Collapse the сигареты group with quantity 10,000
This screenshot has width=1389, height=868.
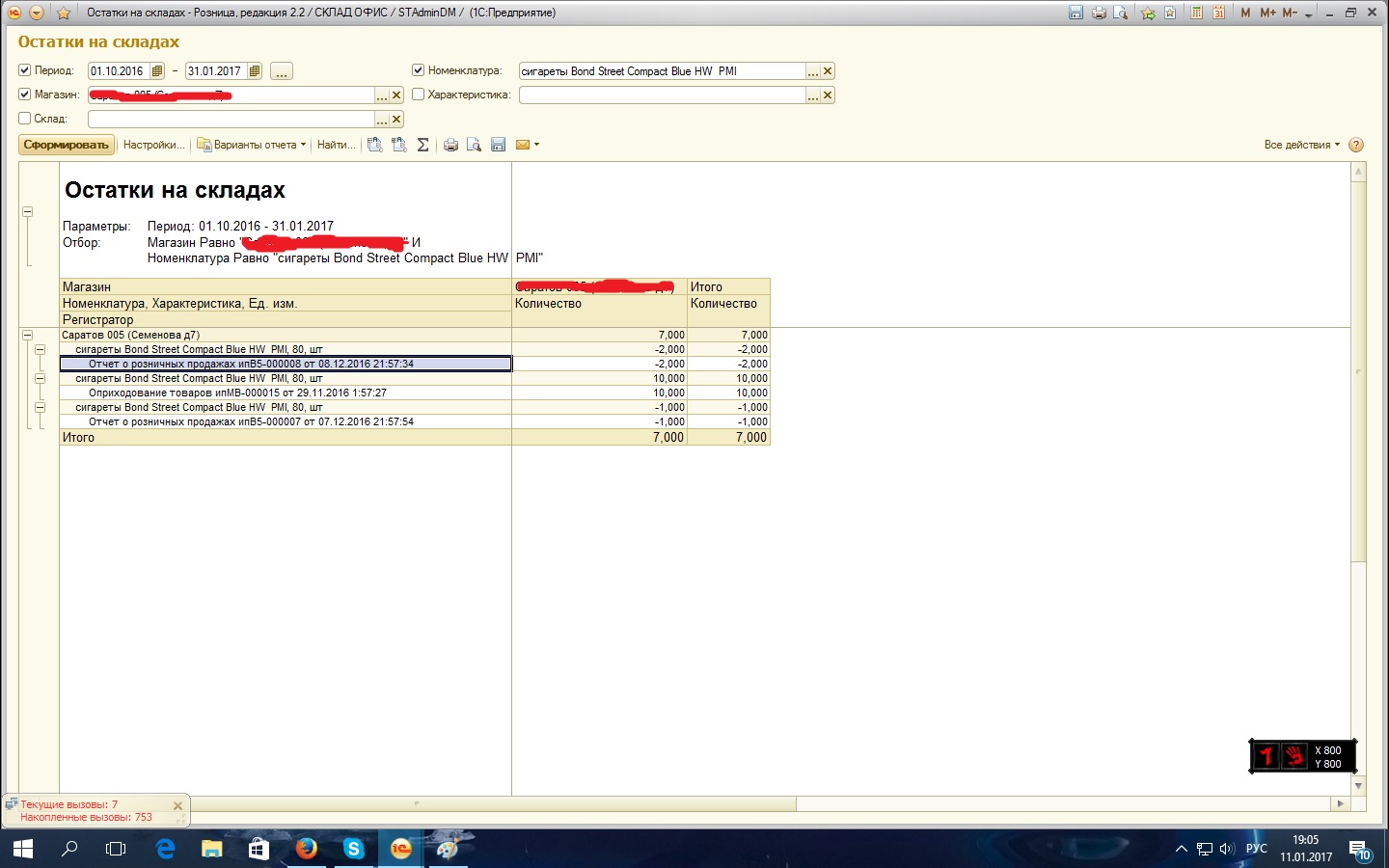click(x=40, y=378)
